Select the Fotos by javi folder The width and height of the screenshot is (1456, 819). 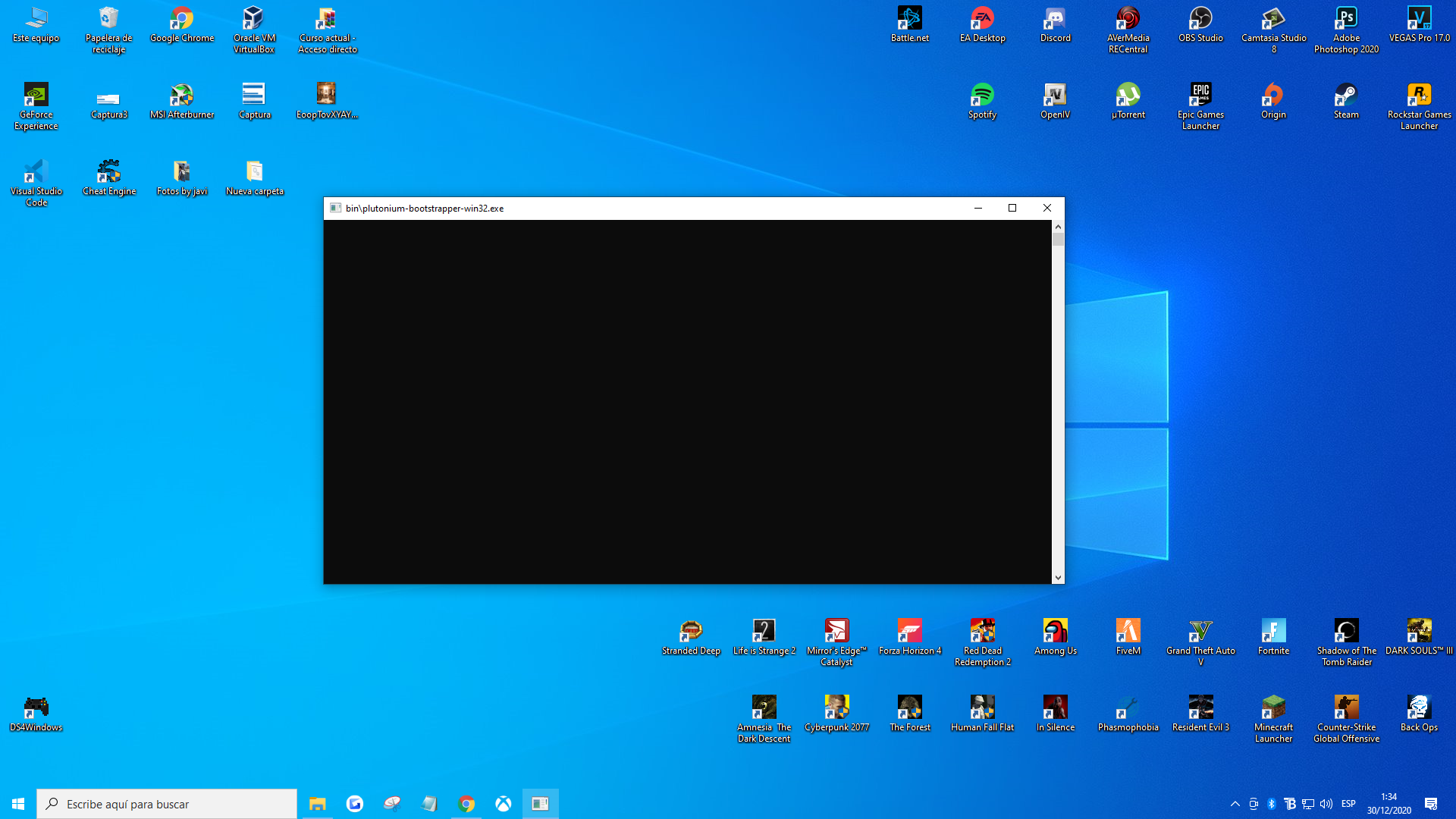click(182, 178)
